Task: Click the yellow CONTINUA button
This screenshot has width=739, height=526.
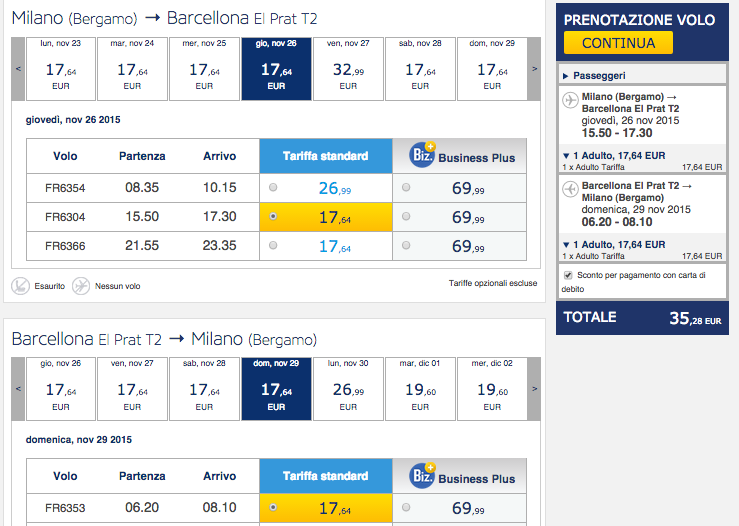Action: [x=618, y=43]
